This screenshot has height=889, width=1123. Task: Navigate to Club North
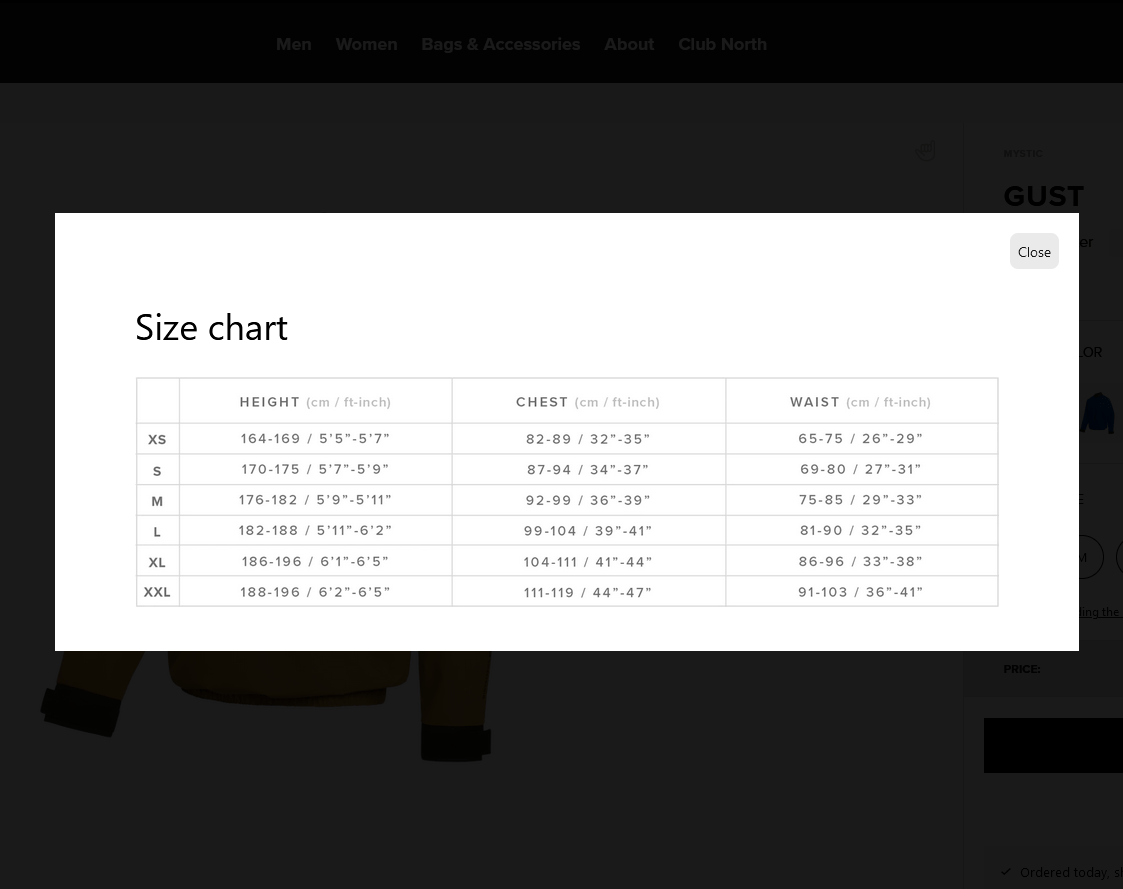pyautogui.click(x=722, y=44)
